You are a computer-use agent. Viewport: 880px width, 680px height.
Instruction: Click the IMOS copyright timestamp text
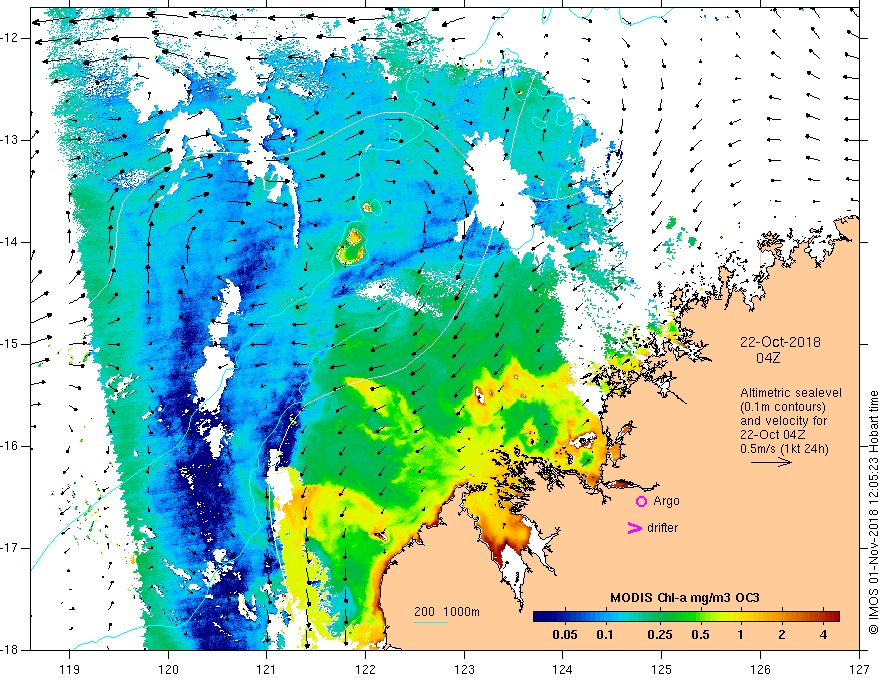[873, 512]
